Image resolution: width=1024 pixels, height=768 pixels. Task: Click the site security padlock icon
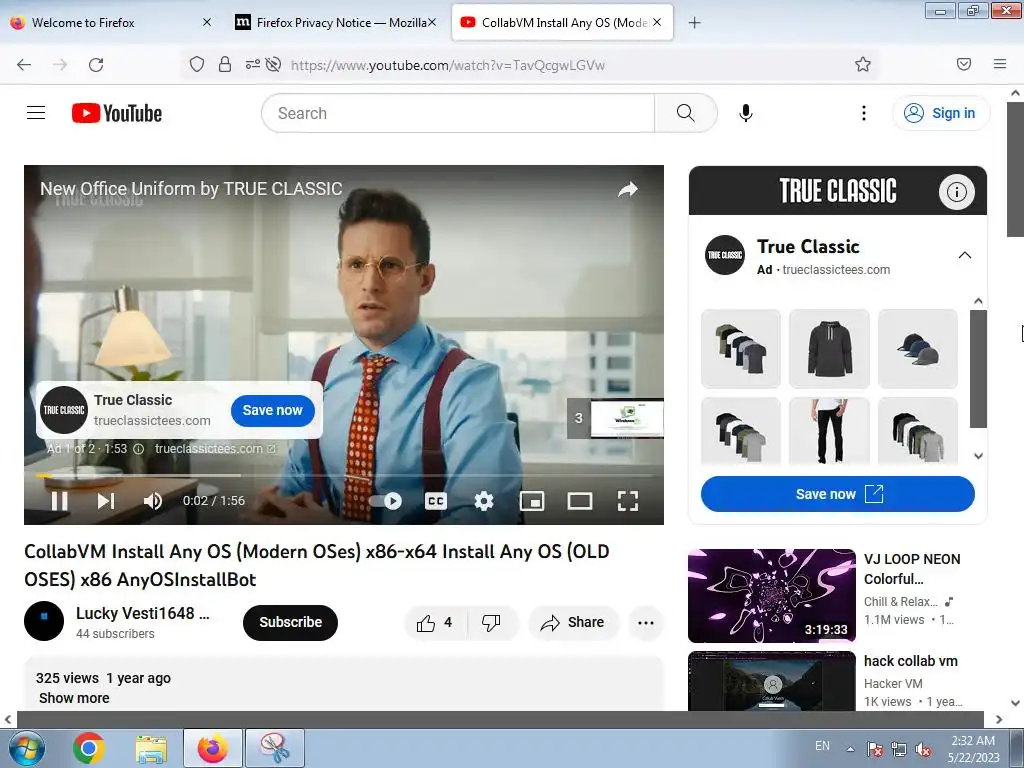[x=225, y=64]
